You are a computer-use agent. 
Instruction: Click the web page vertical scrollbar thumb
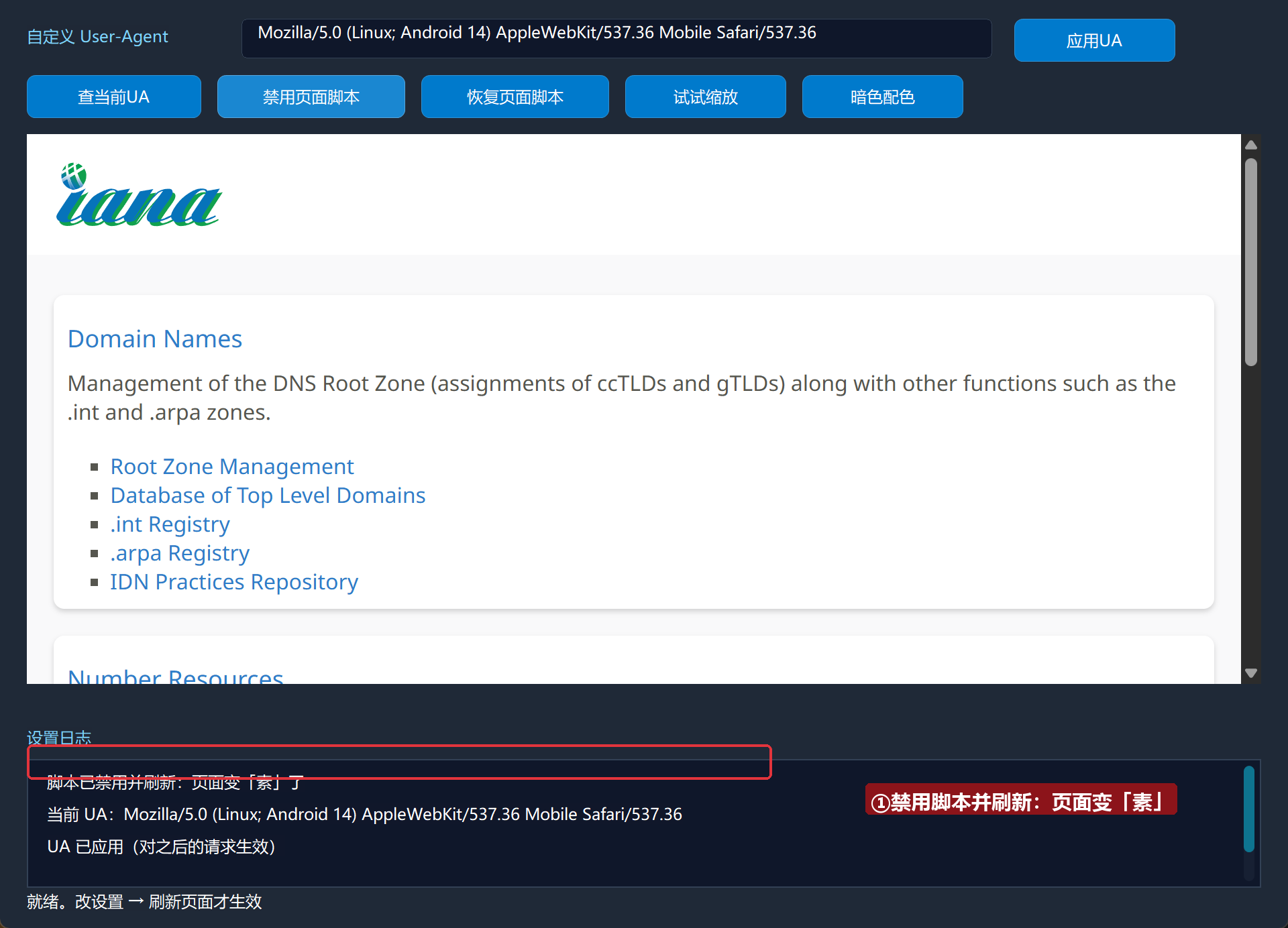coord(1251,262)
